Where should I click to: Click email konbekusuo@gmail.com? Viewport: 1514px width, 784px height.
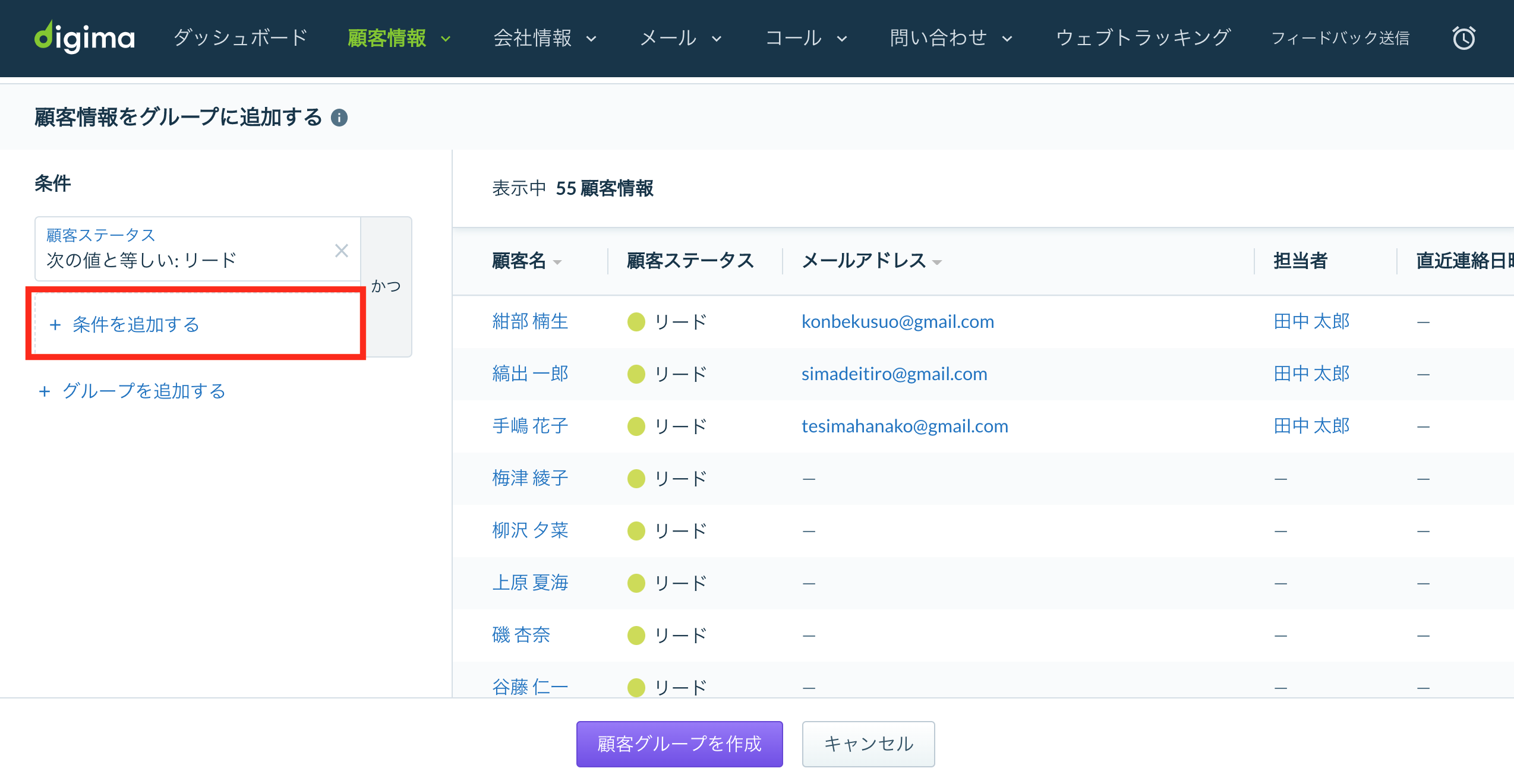point(897,321)
